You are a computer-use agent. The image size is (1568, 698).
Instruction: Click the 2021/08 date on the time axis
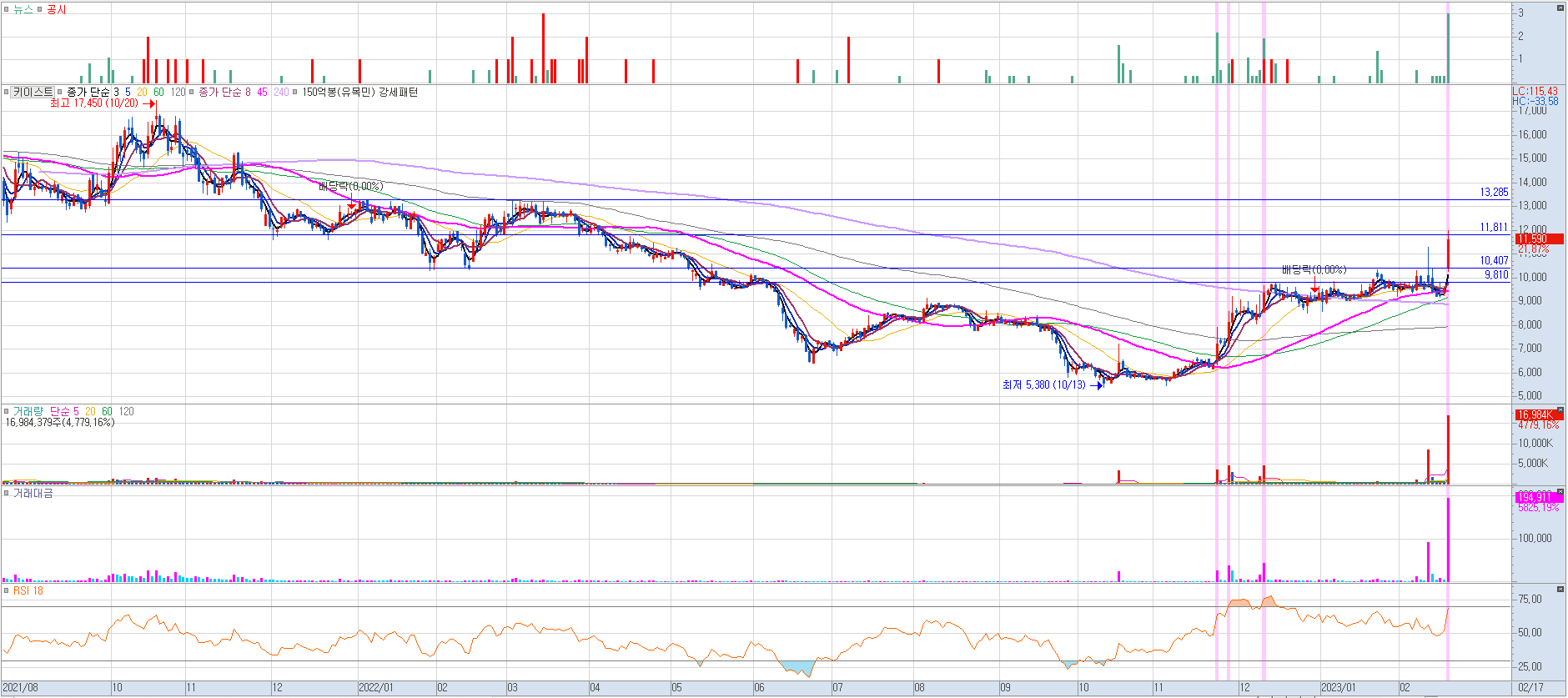click(x=21, y=688)
